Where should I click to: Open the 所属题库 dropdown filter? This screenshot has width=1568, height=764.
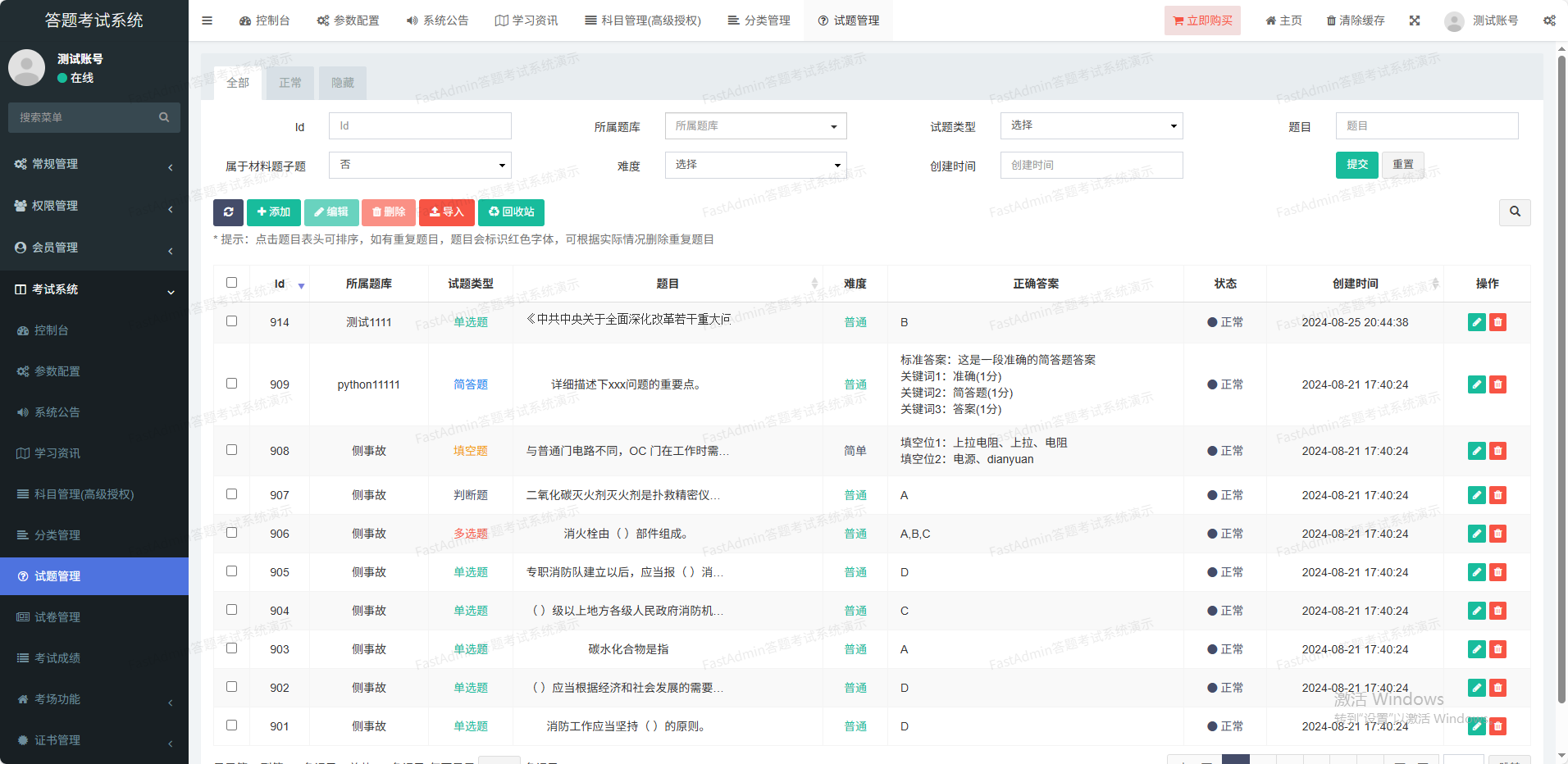(755, 126)
